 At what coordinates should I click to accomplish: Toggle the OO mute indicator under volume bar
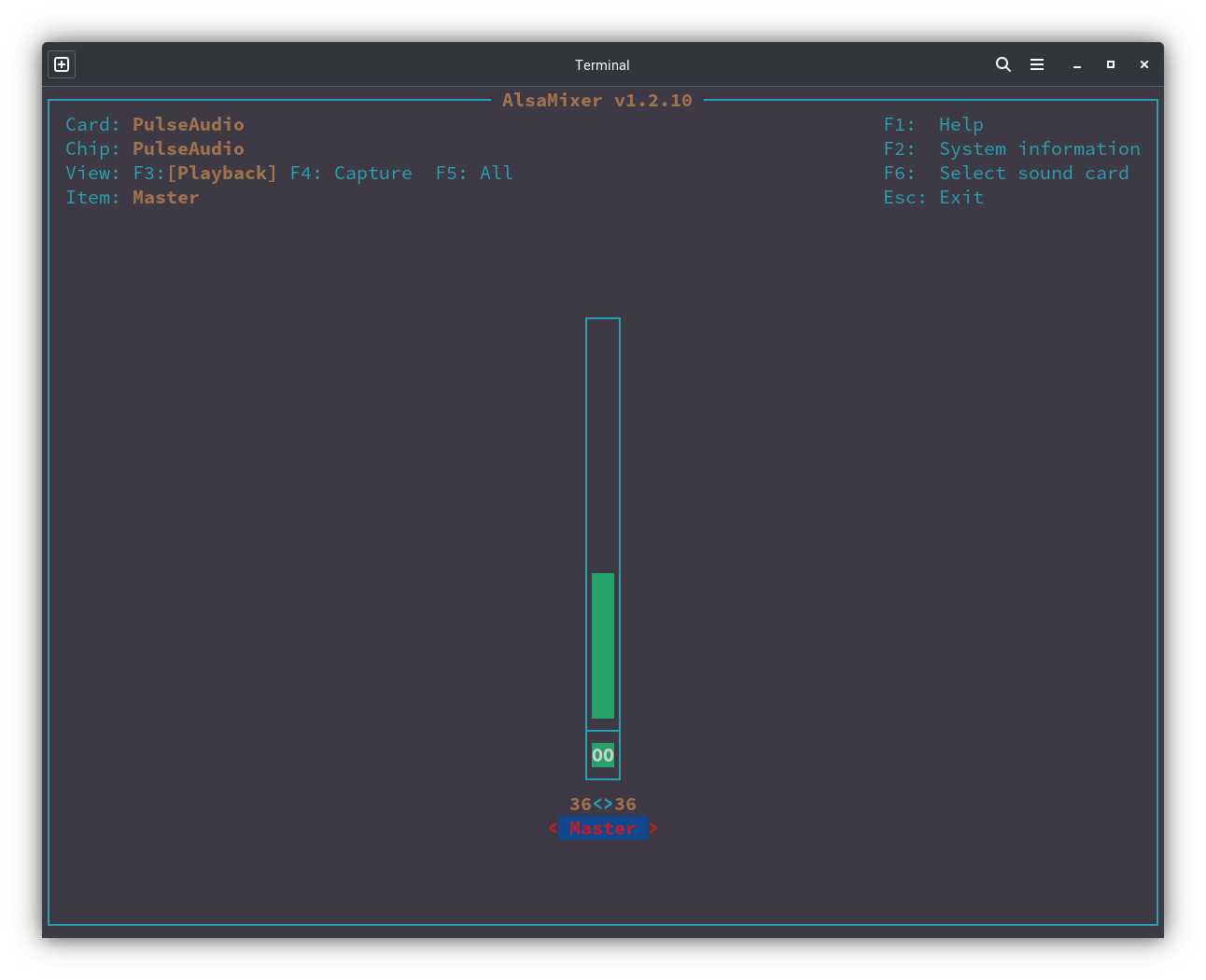[x=603, y=755]
